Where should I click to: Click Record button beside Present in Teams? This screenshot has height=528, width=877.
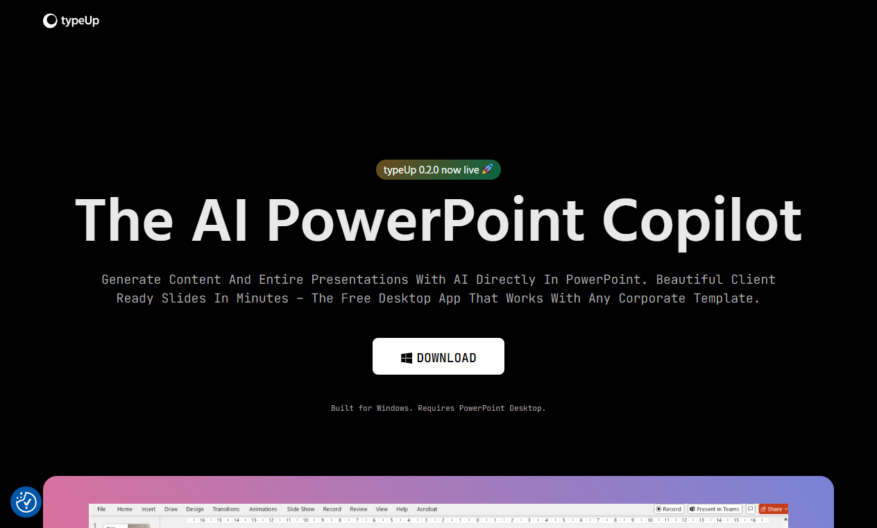(x=669, y=509)
